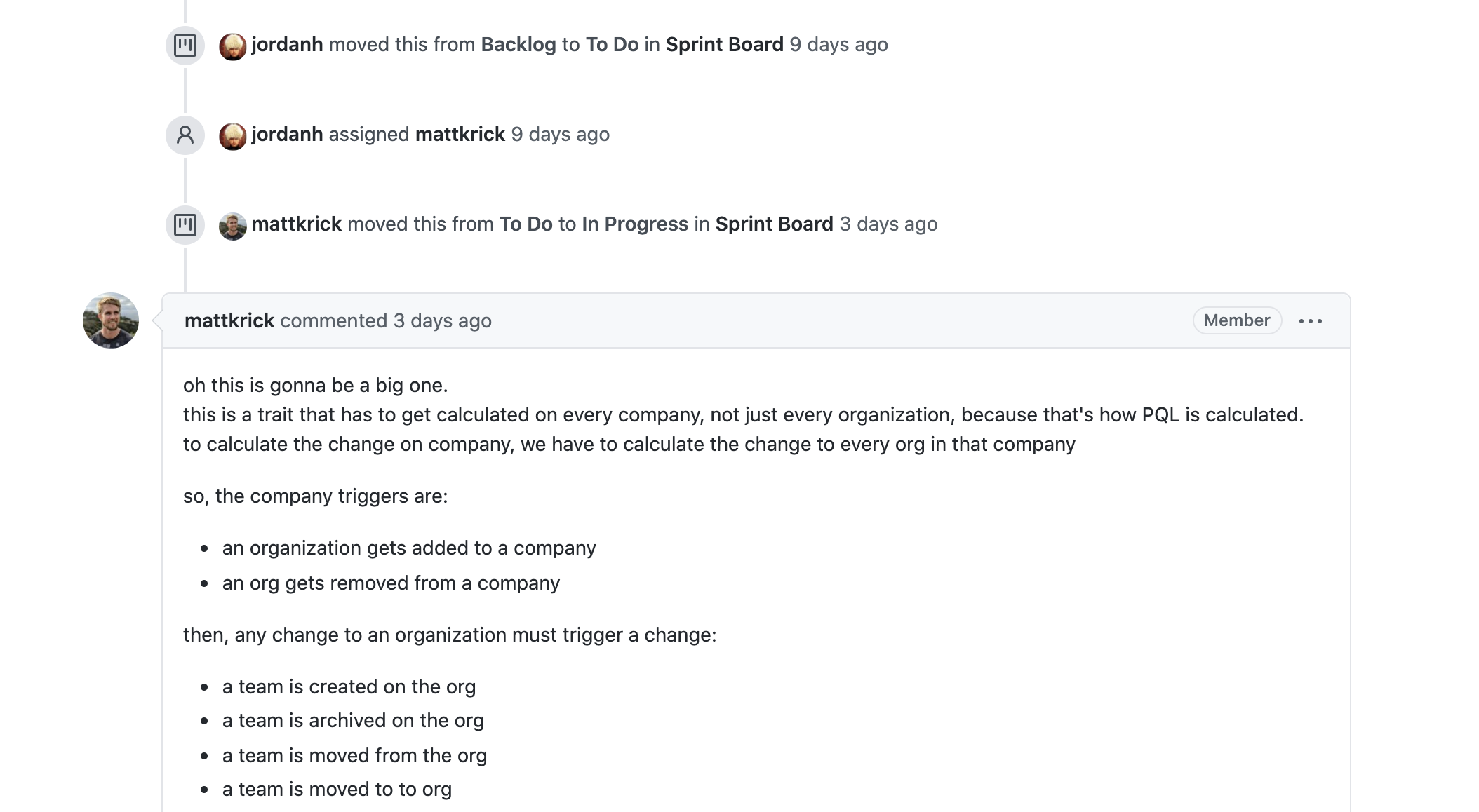Click mattkrick's avatar on the In Progress move event

(233, 224)
